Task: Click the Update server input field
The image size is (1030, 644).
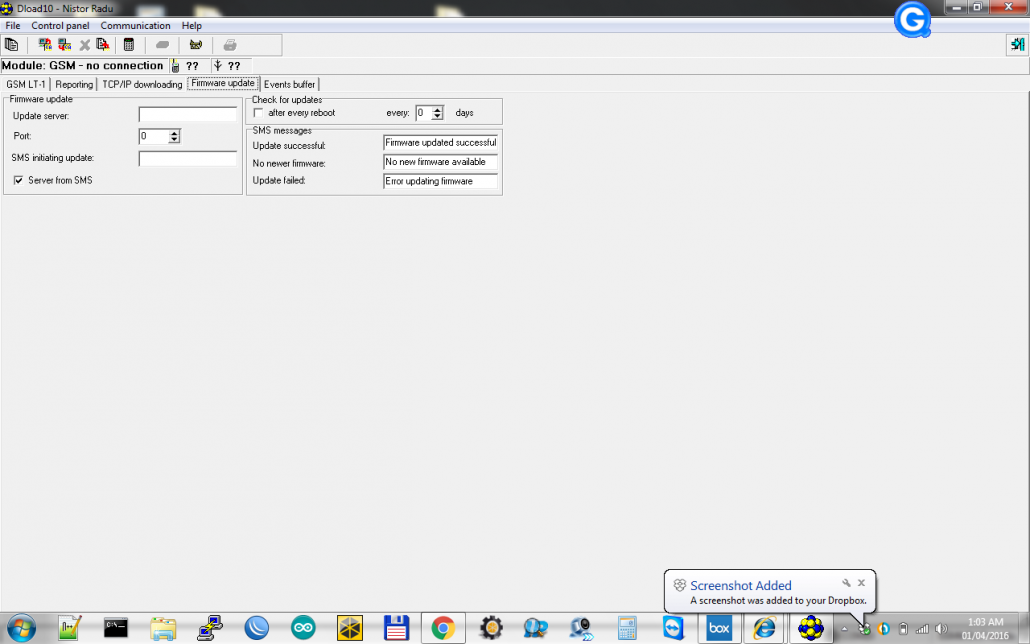Action: tap(188, 114)
